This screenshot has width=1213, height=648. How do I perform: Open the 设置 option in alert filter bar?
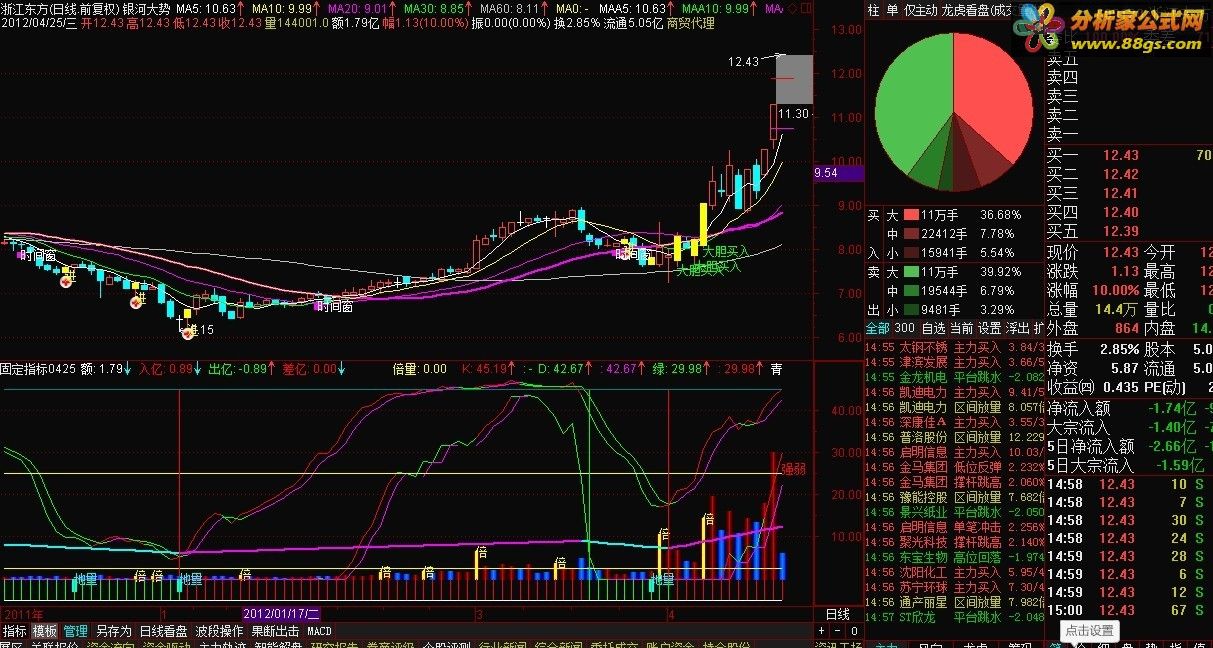coord(990,328)
